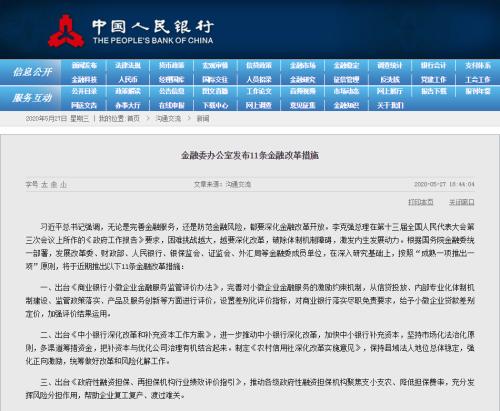
Task: Go to the 金融科技 section
Action: pos(84,79)
